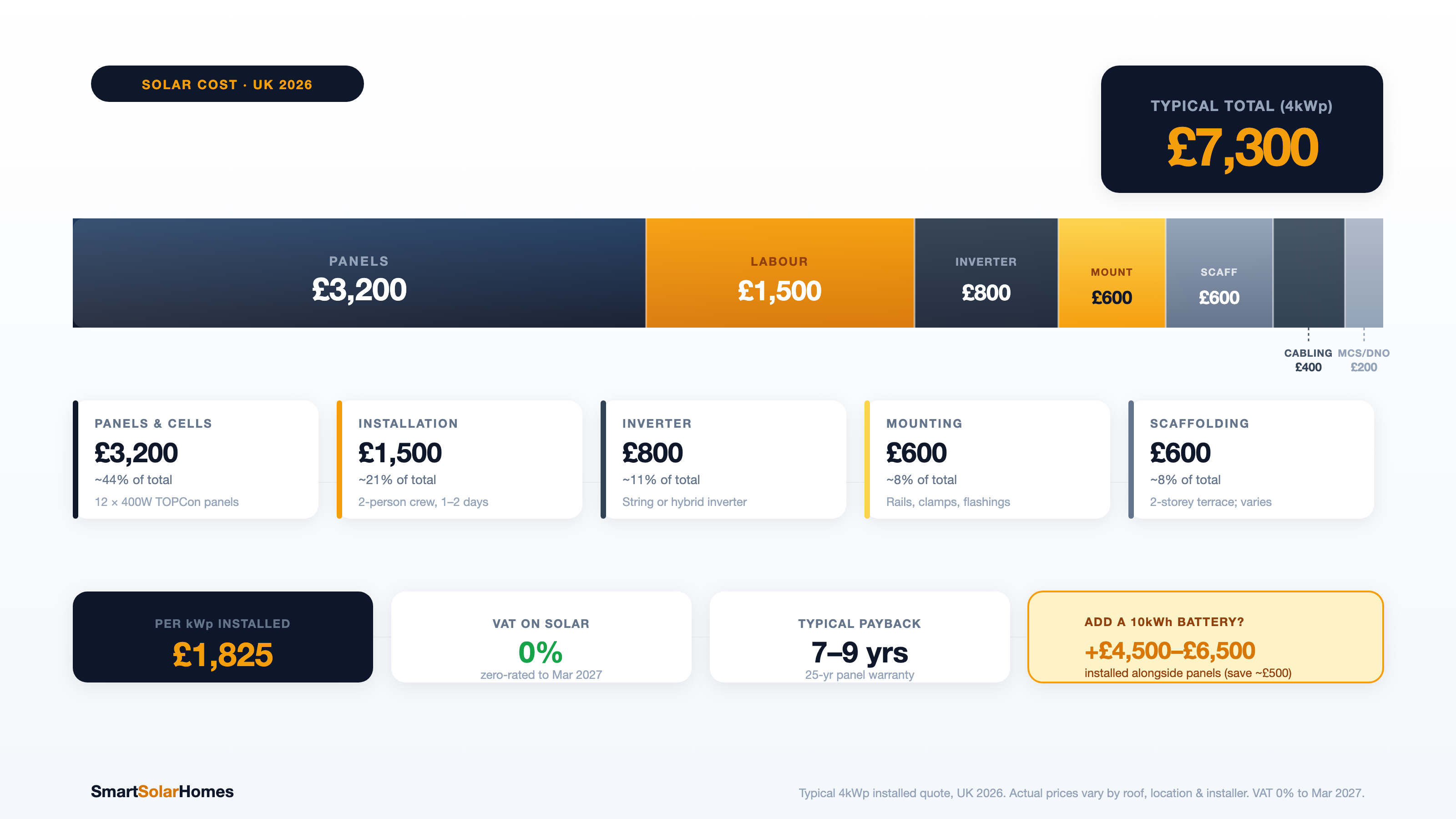Click the Per kWp Installed £1,825 tile
Viewport: 1456px width, 819px height.
coord(222,637)
